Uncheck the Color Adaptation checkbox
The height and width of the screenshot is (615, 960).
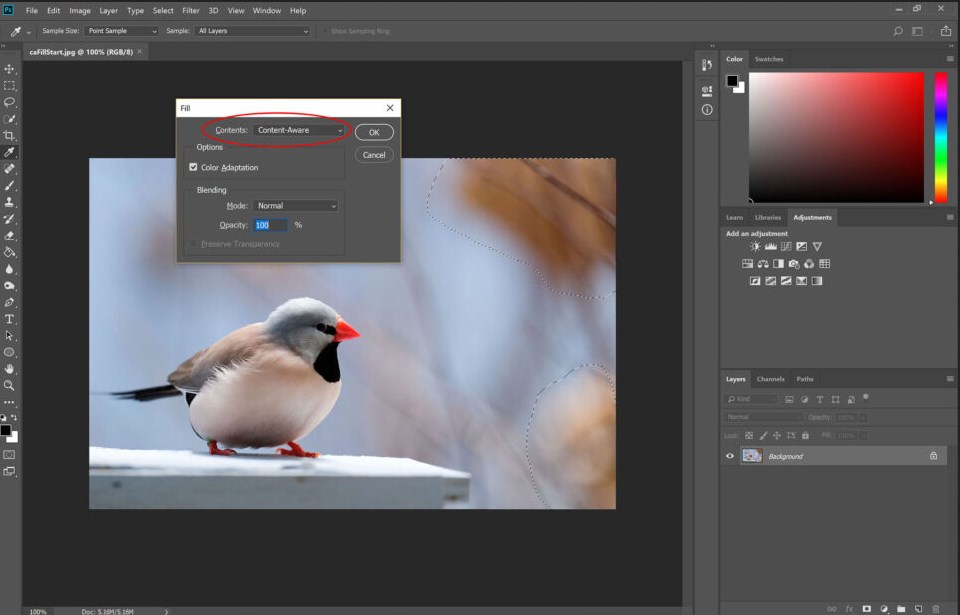pyautogui.click(x=193, y=168)
